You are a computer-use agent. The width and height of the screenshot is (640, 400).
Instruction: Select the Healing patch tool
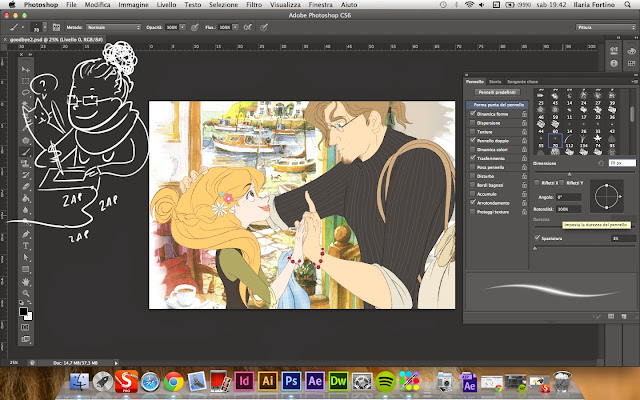pyautogui.click(x=26, y=140)
